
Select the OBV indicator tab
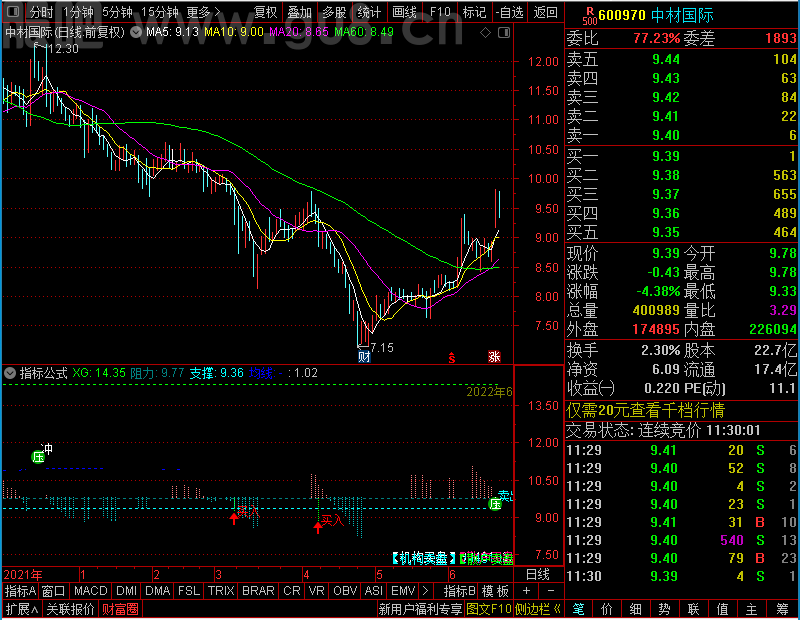click(x=345, y=591)
